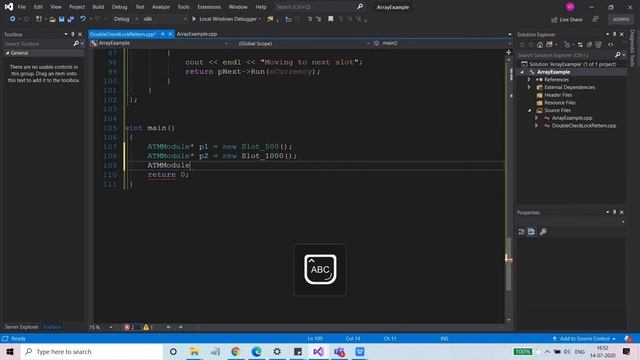Select ArrayExample.cpp in Solution Explorer
Viewport: 640px width, 360px height.
[572, 118]
